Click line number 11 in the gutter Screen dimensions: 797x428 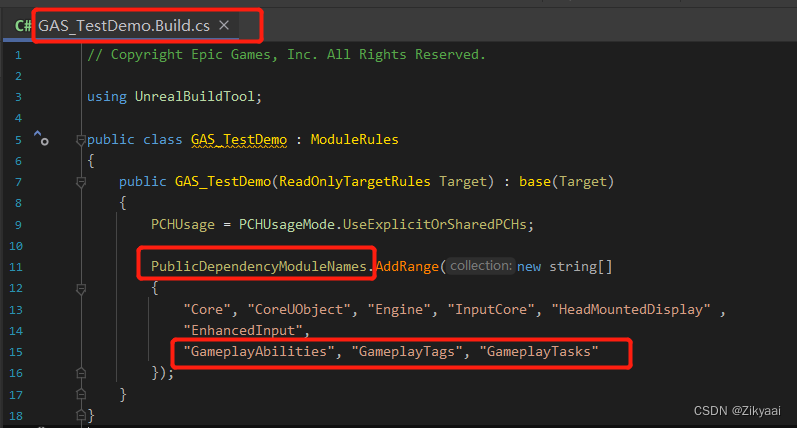[16, 267]
